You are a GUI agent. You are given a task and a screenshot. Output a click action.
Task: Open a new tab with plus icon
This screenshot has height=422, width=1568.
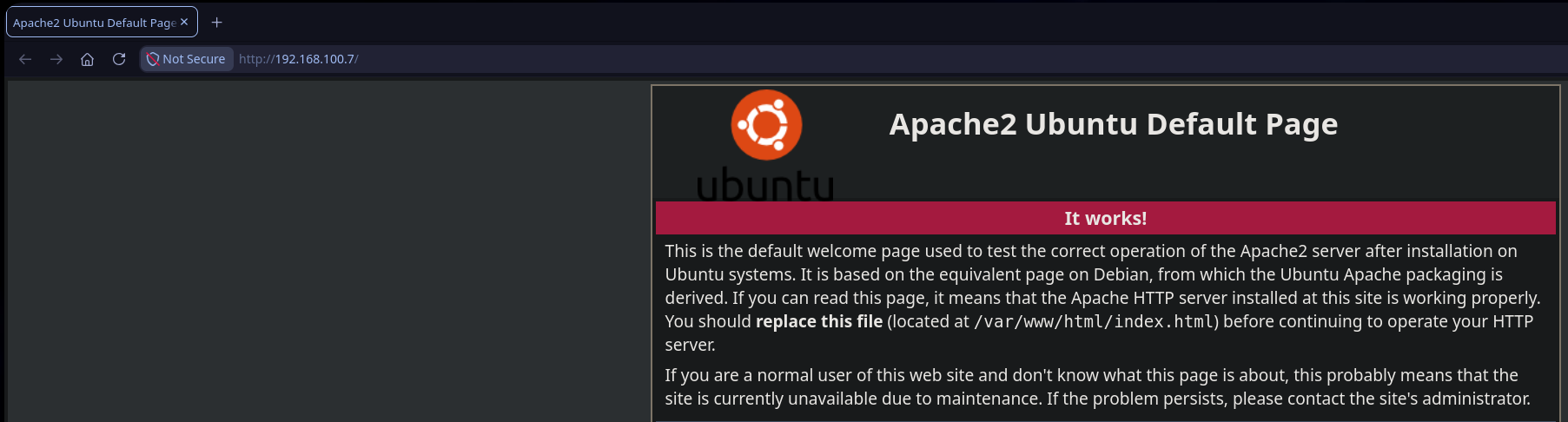[x=217, y=23]
